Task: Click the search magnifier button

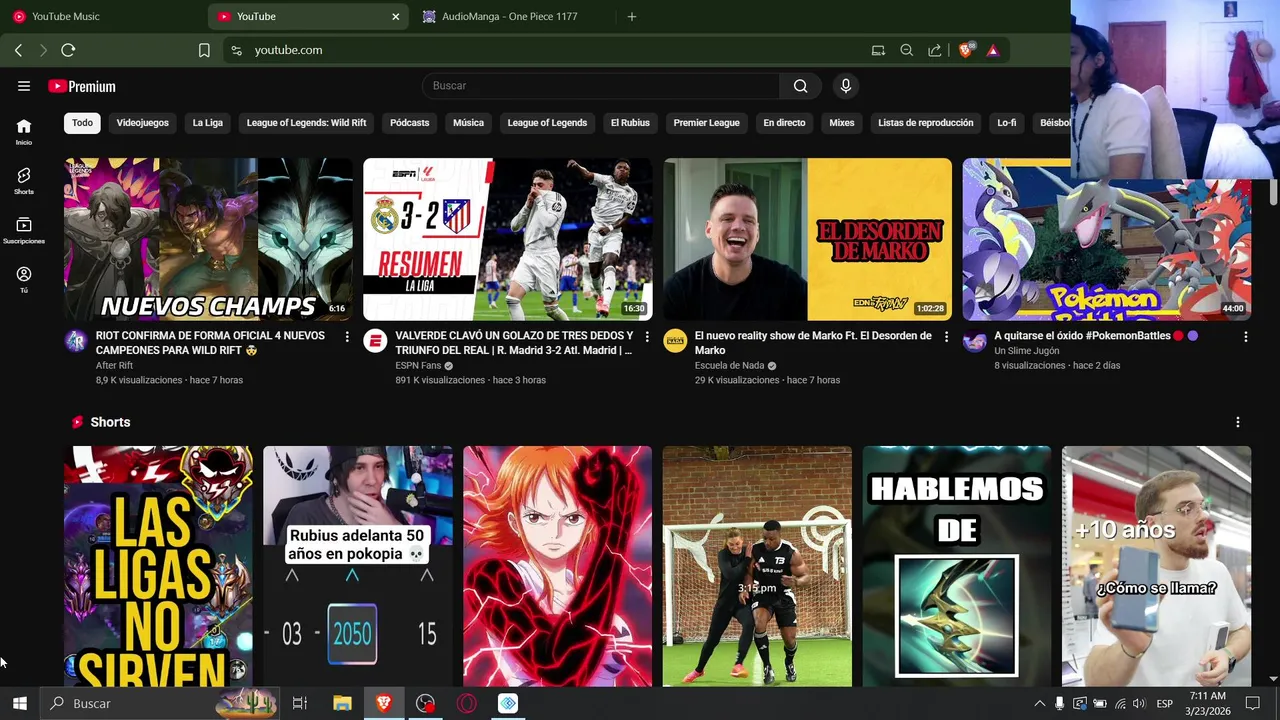Action: [800, 86]
